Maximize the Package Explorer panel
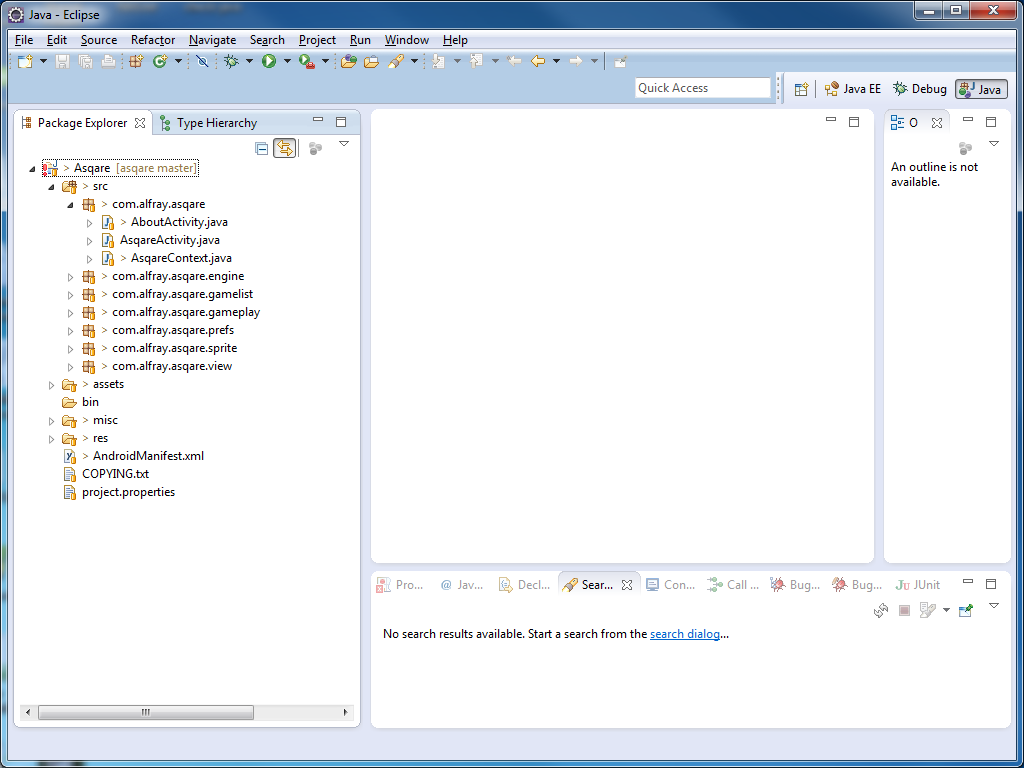 pos(341,121)
